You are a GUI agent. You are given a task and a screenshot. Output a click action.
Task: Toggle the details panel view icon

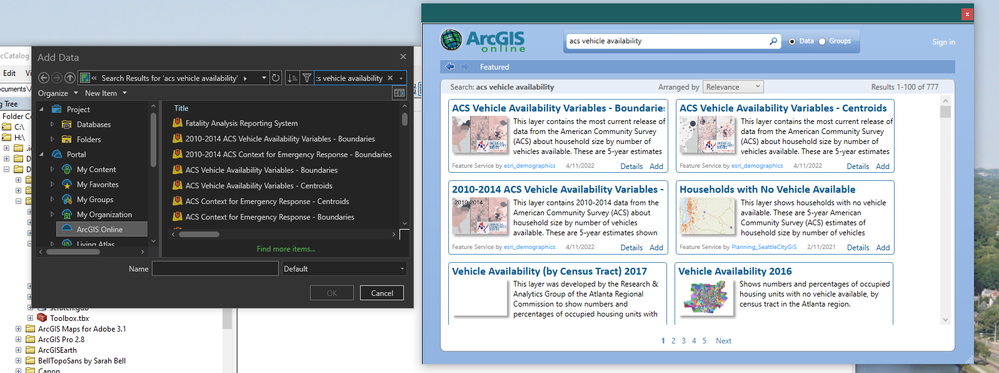click(x=399, y=93)
